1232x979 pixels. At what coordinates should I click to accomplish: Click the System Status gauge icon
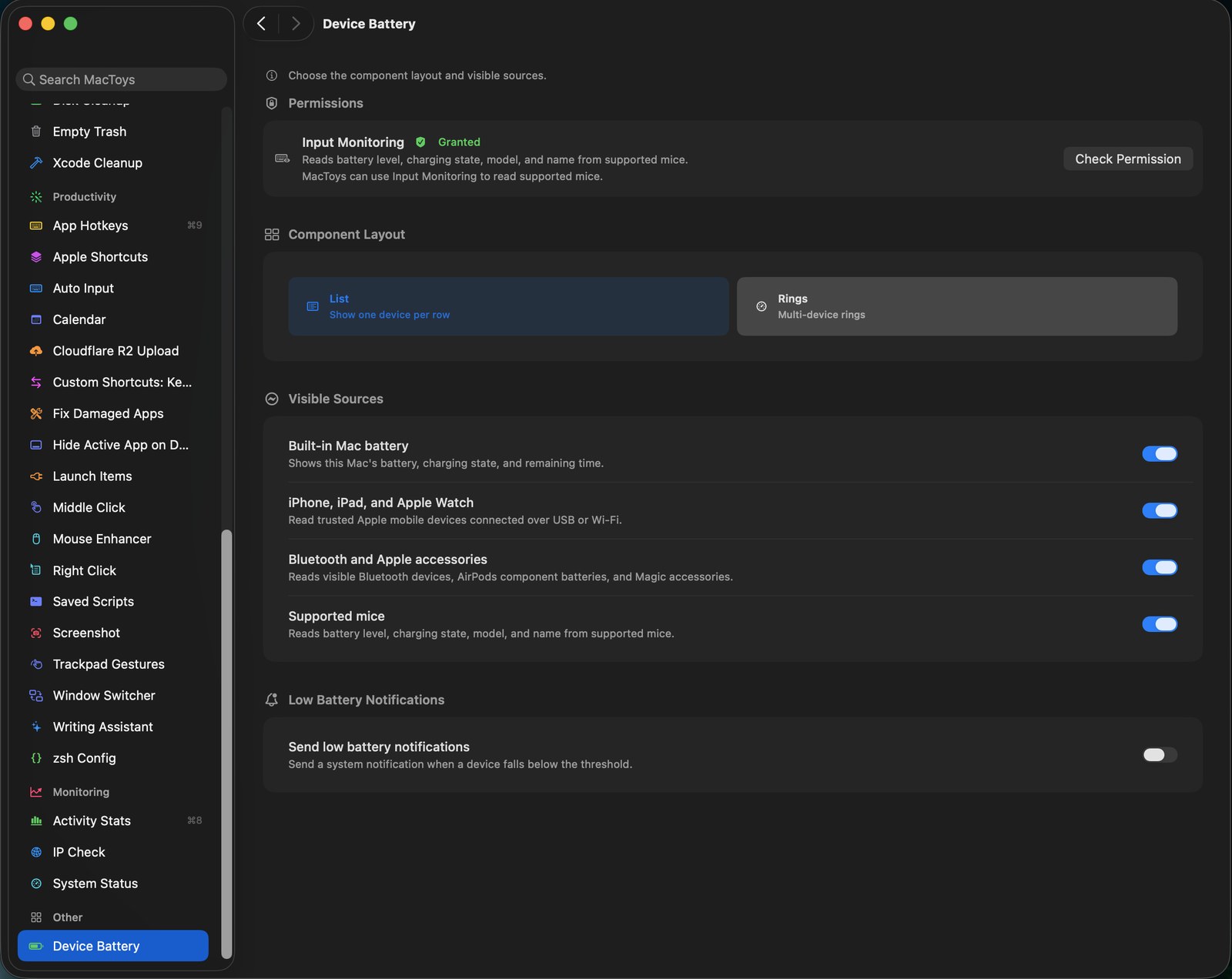(36, 884)
